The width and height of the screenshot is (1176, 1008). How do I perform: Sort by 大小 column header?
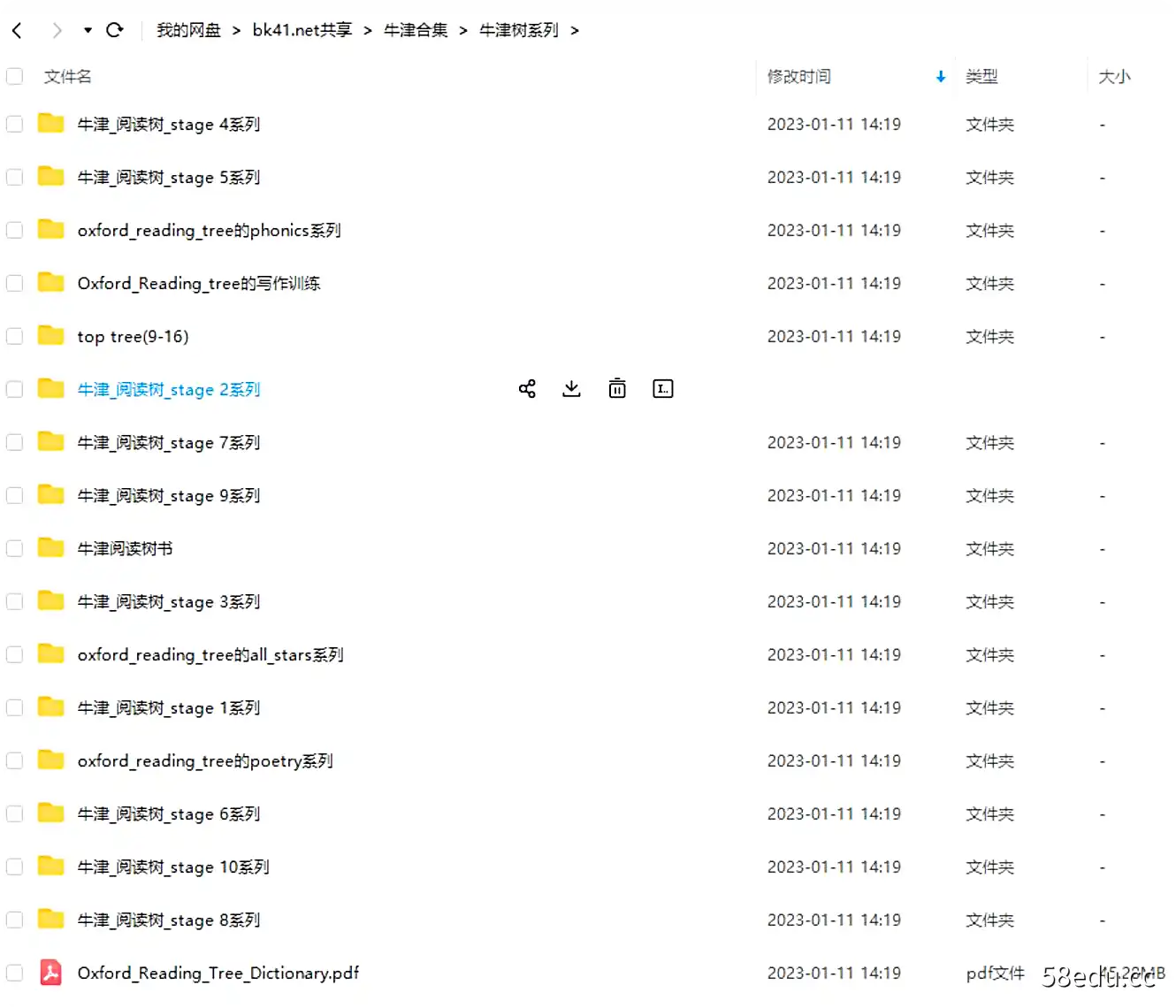[x=1114, y=77]
